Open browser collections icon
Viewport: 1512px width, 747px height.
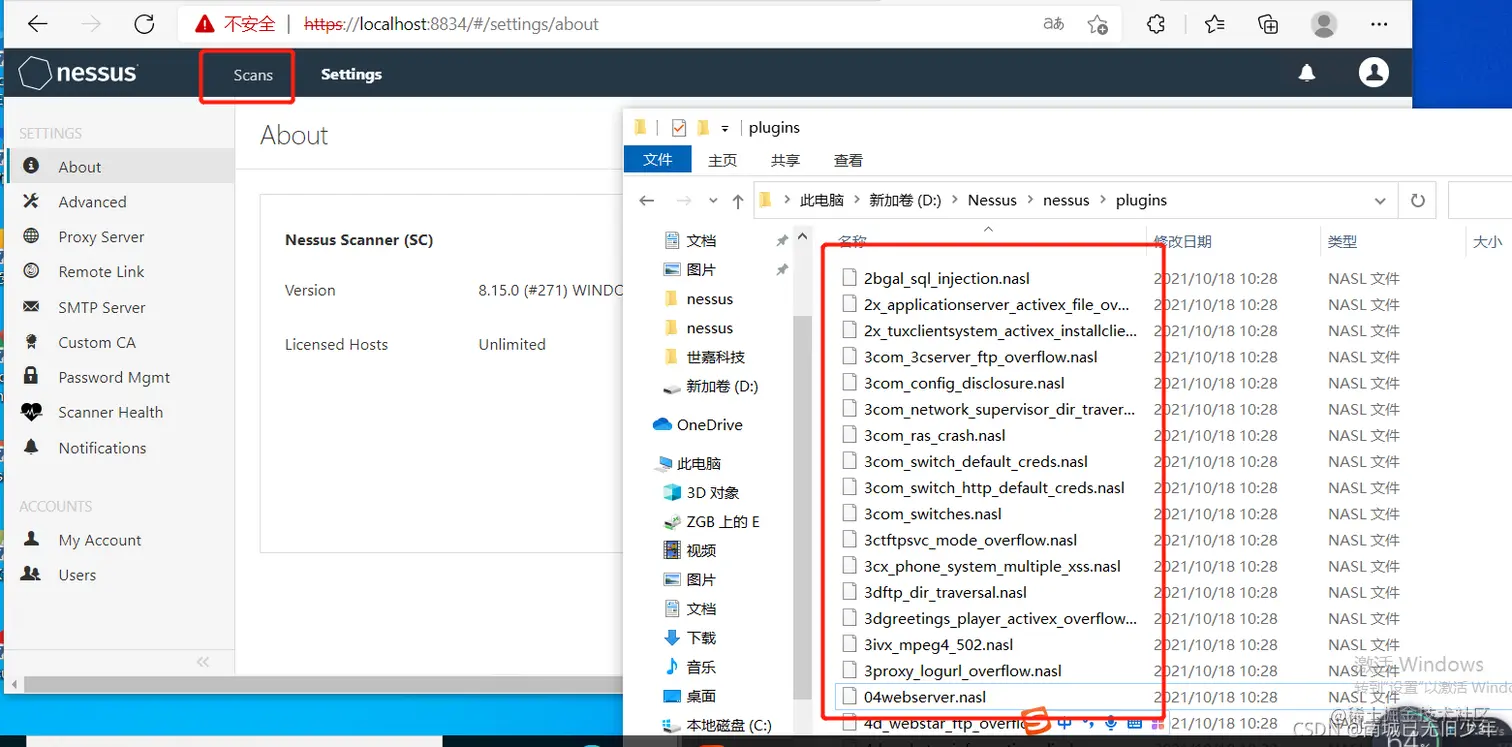1268,24
